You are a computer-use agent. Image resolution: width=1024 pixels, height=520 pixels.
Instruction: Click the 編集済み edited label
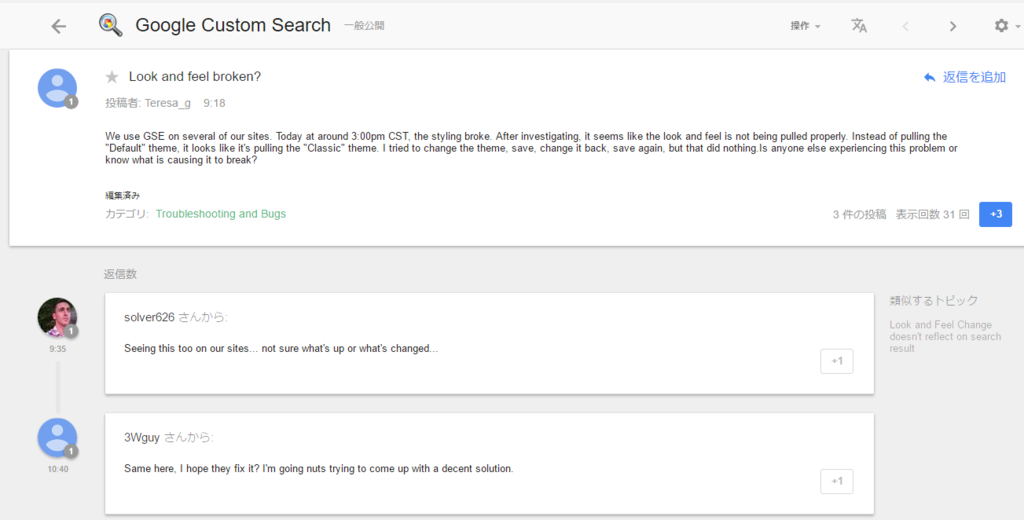pyautogui.click(x=122, y=195)
